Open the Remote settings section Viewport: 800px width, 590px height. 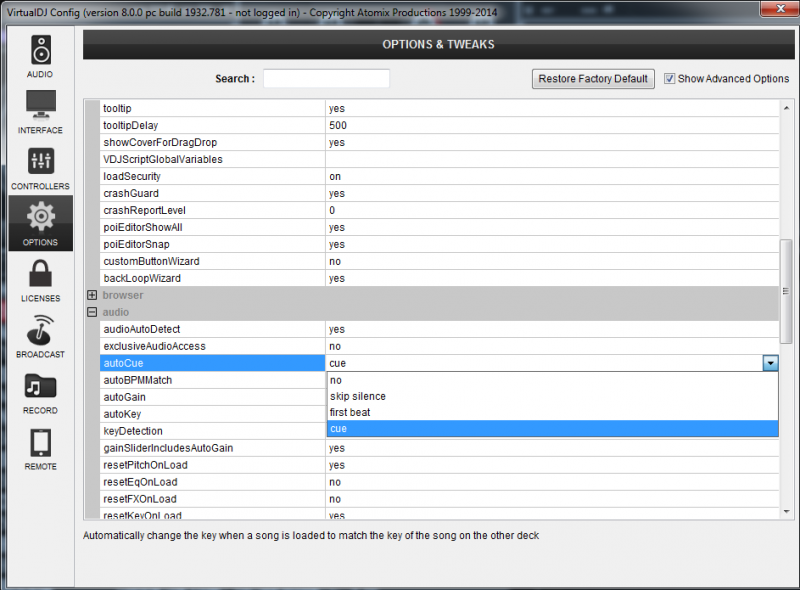[x=41, y=447]
